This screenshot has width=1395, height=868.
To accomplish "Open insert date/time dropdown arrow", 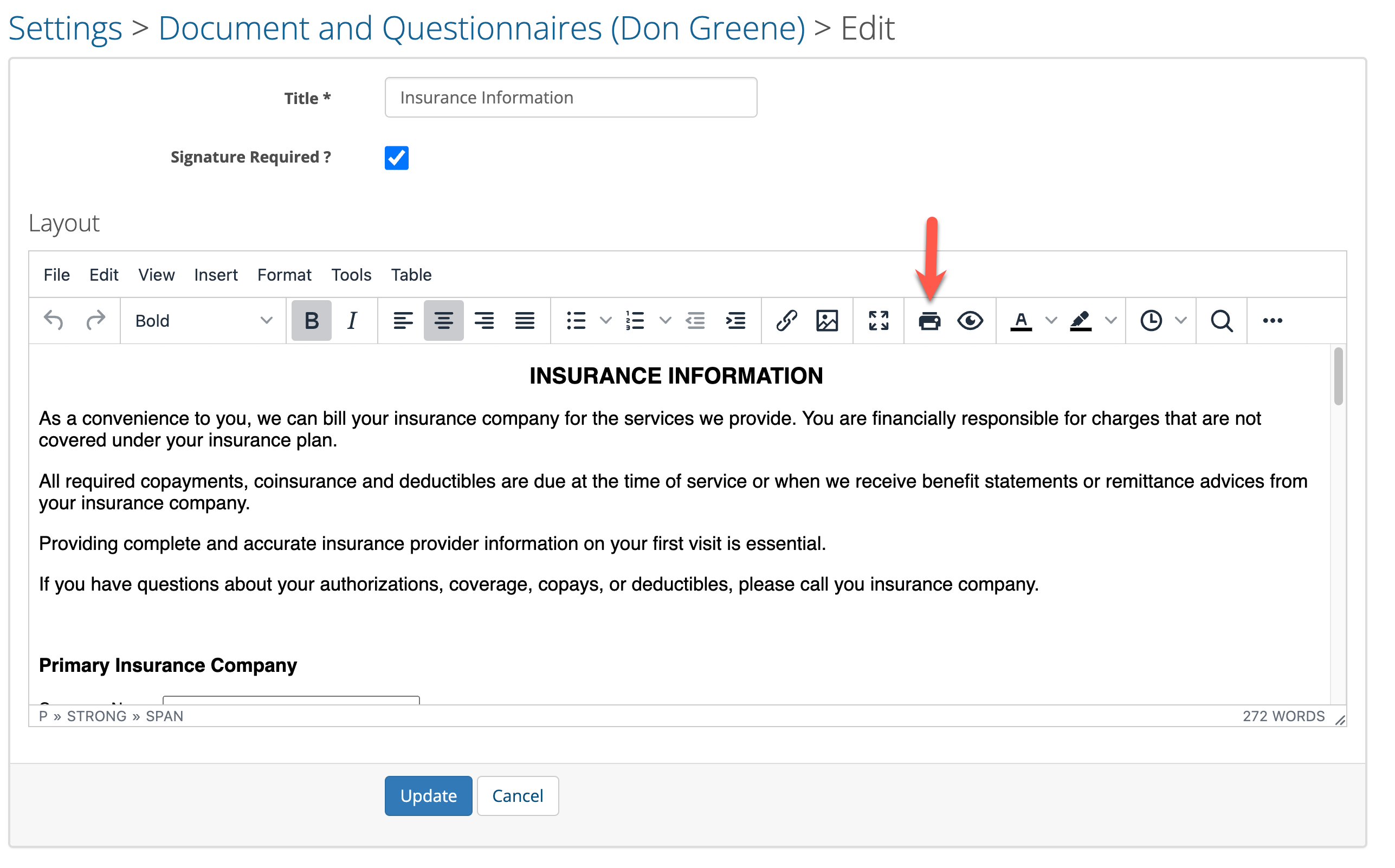I will [x=1180, y=321].
